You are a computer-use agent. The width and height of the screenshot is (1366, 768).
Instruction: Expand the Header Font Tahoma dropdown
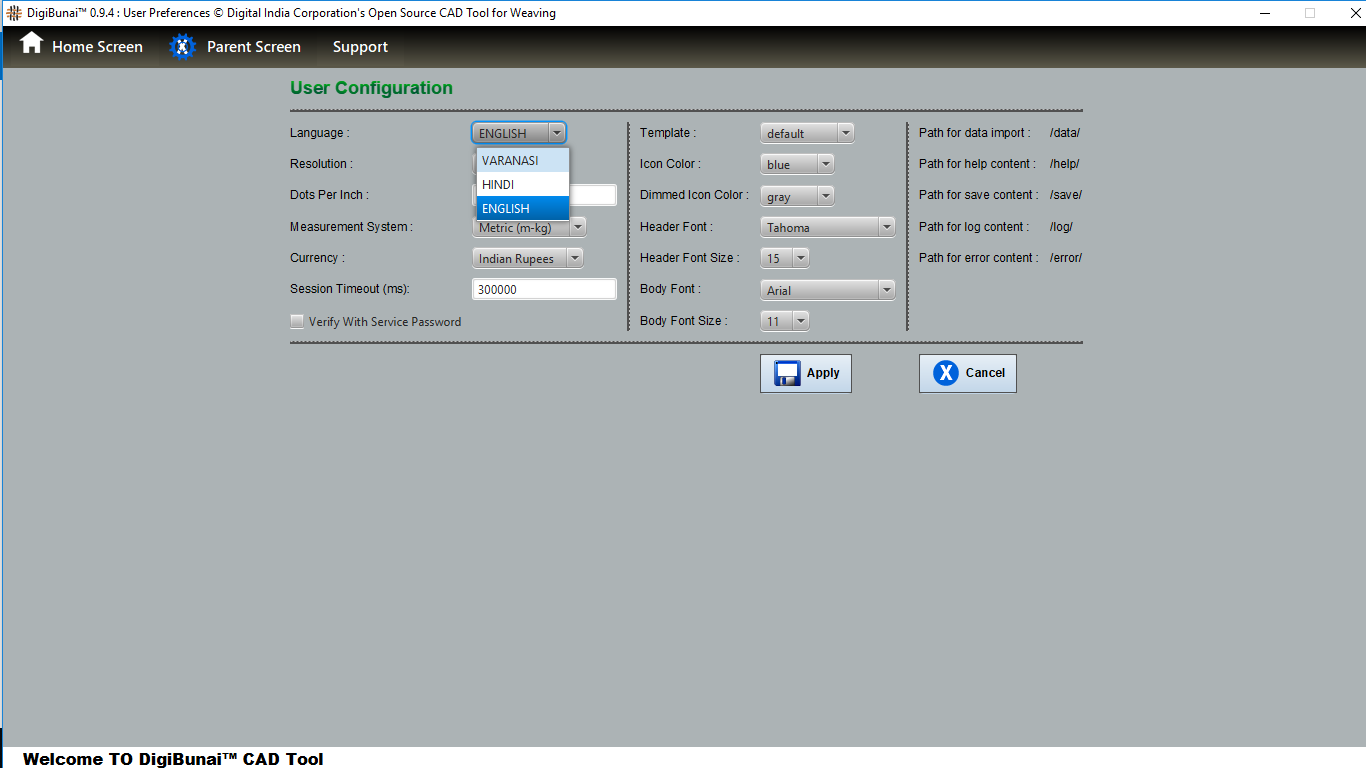click(x=827, y=228)
